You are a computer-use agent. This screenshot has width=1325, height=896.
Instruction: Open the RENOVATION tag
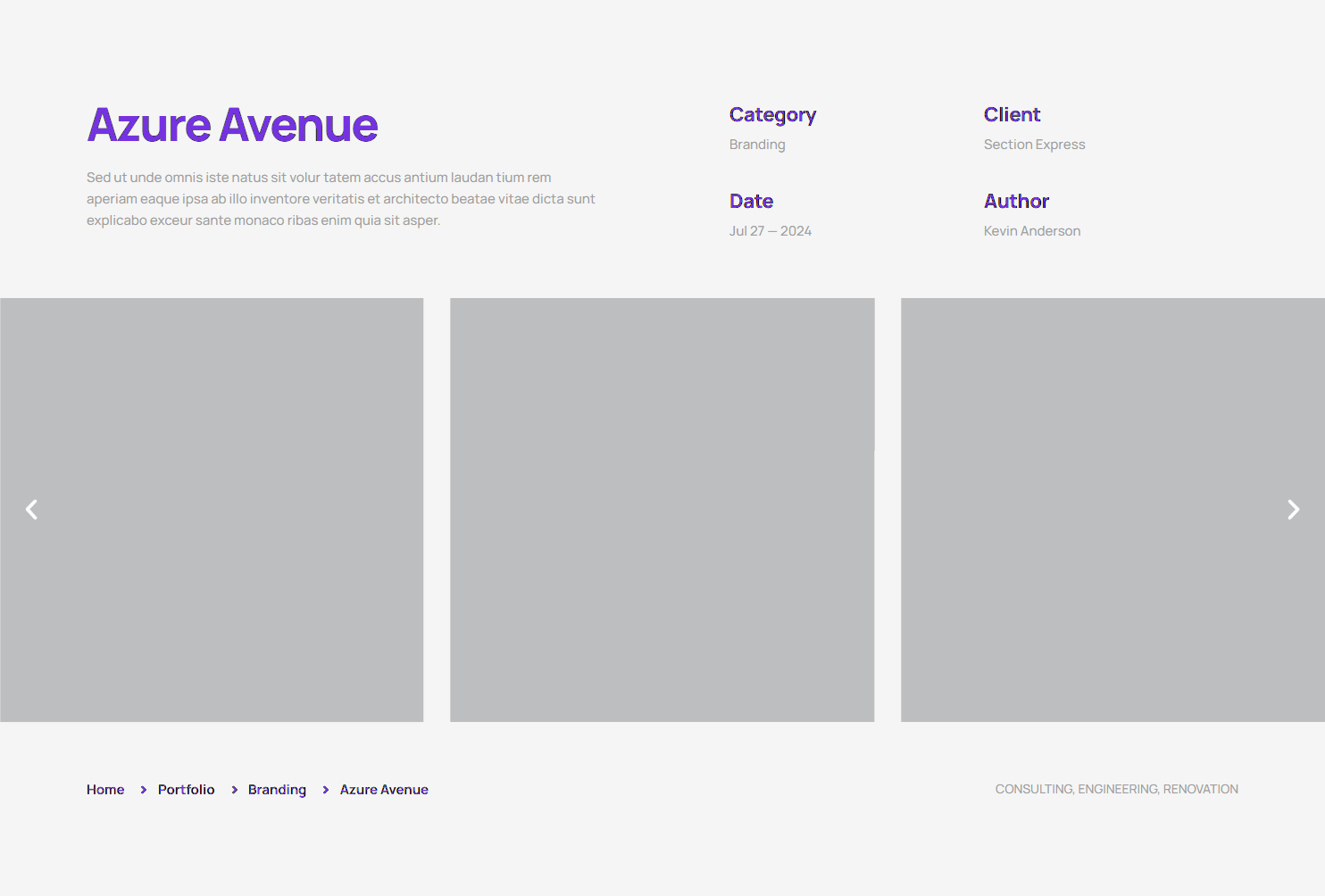(x=1201, y=789)
